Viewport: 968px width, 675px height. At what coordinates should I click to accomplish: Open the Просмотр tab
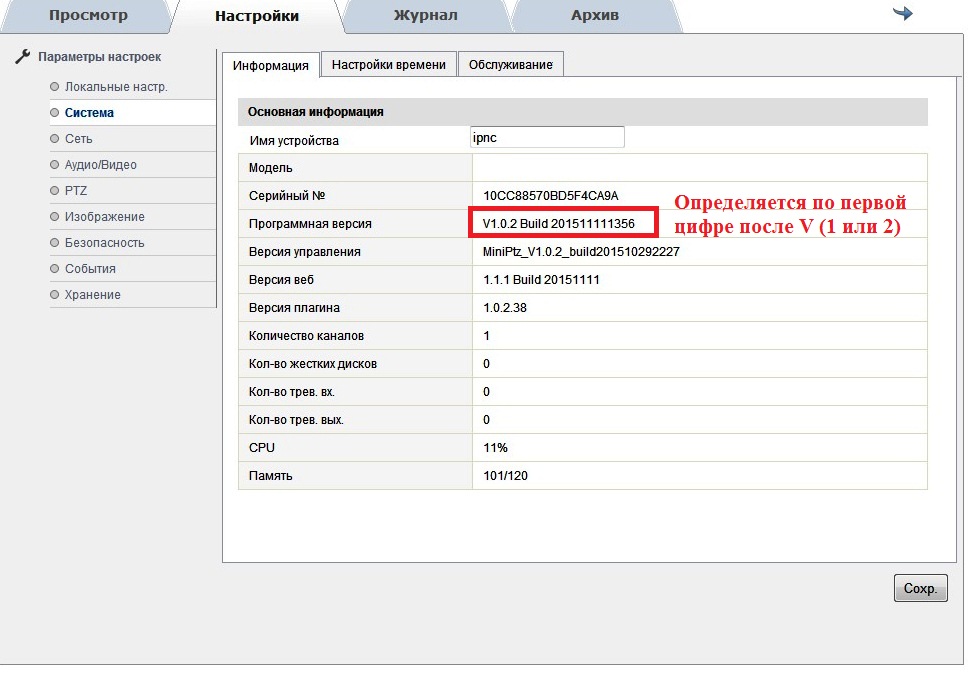pos(88,15)
